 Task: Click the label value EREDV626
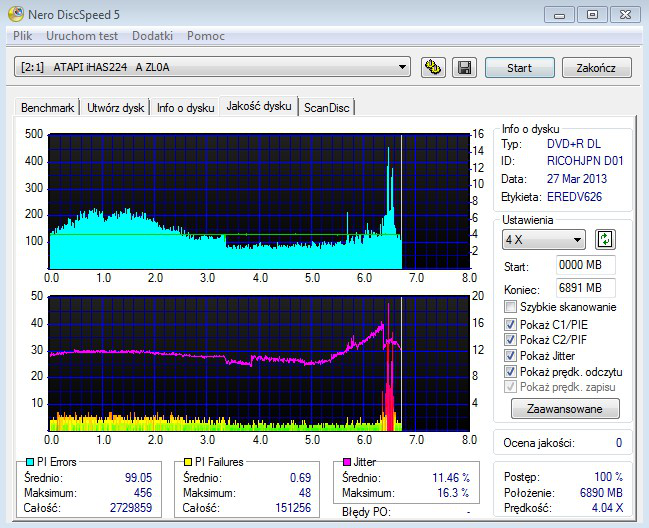[x=574, y=197]
